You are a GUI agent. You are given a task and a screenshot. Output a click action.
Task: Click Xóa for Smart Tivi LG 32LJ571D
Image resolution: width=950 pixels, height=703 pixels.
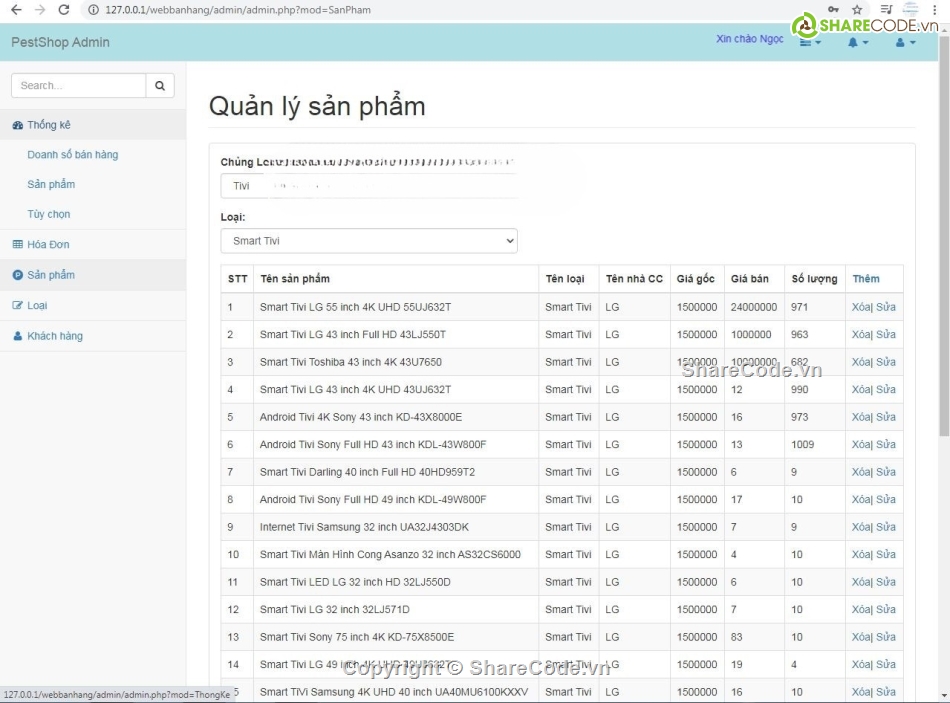tap(861, 609)
